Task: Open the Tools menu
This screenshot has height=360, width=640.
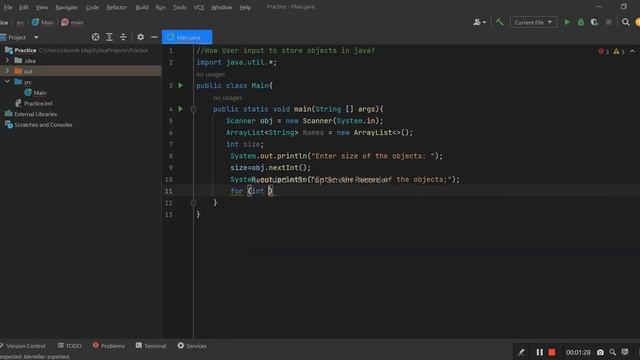Action: click(x=180, y=7)
